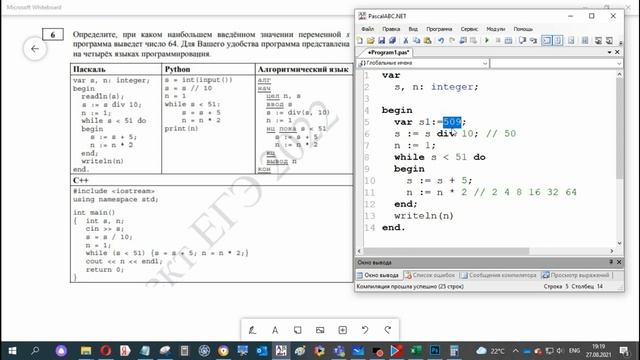Copy selection using the toolbar Copy icon
This screenshot has height=360, width=640.
[417, 40]
